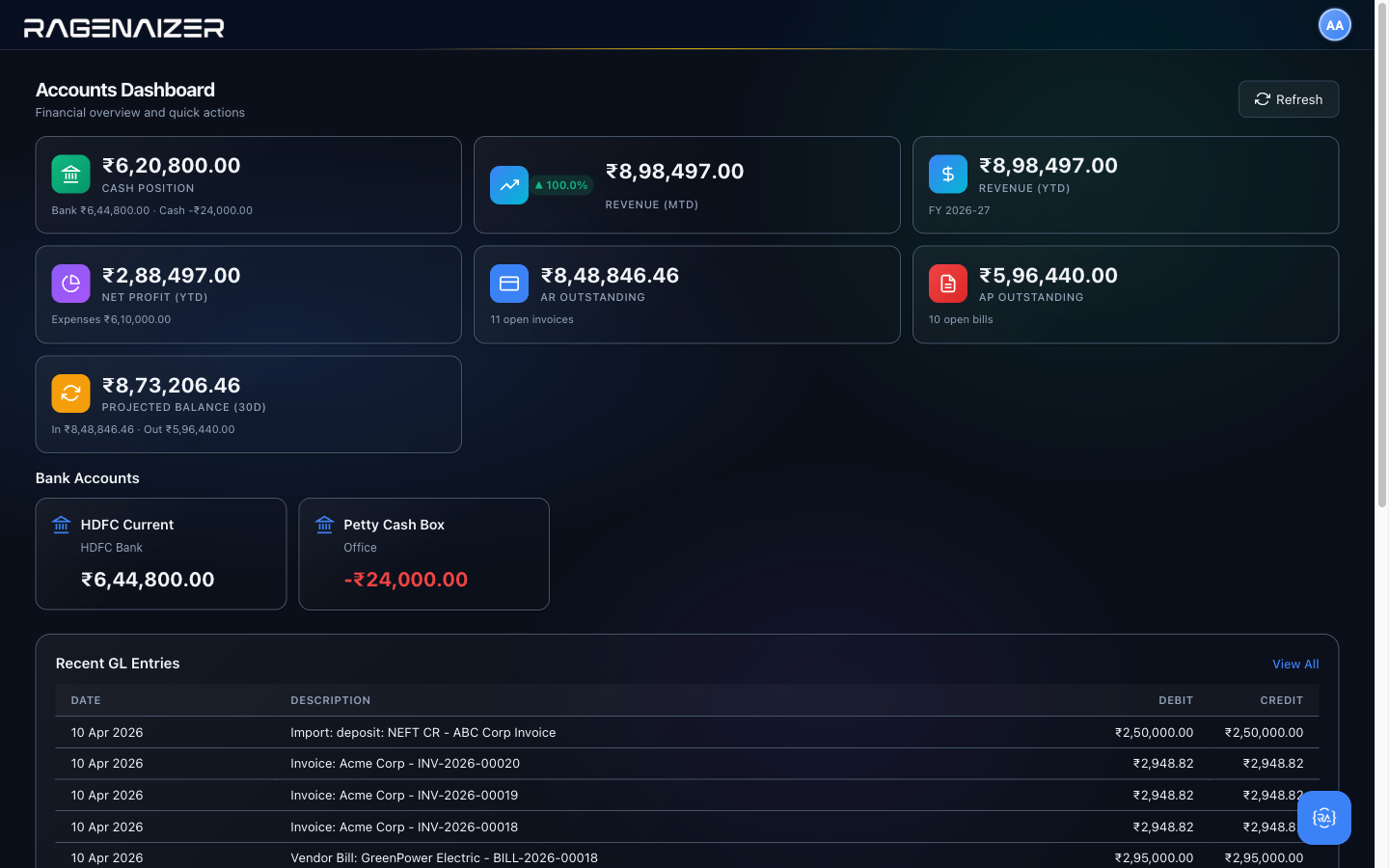The height and width of the screenshot is (868, 1389).
Task: Click the Refresh button
Action: tap(1288, 99)
